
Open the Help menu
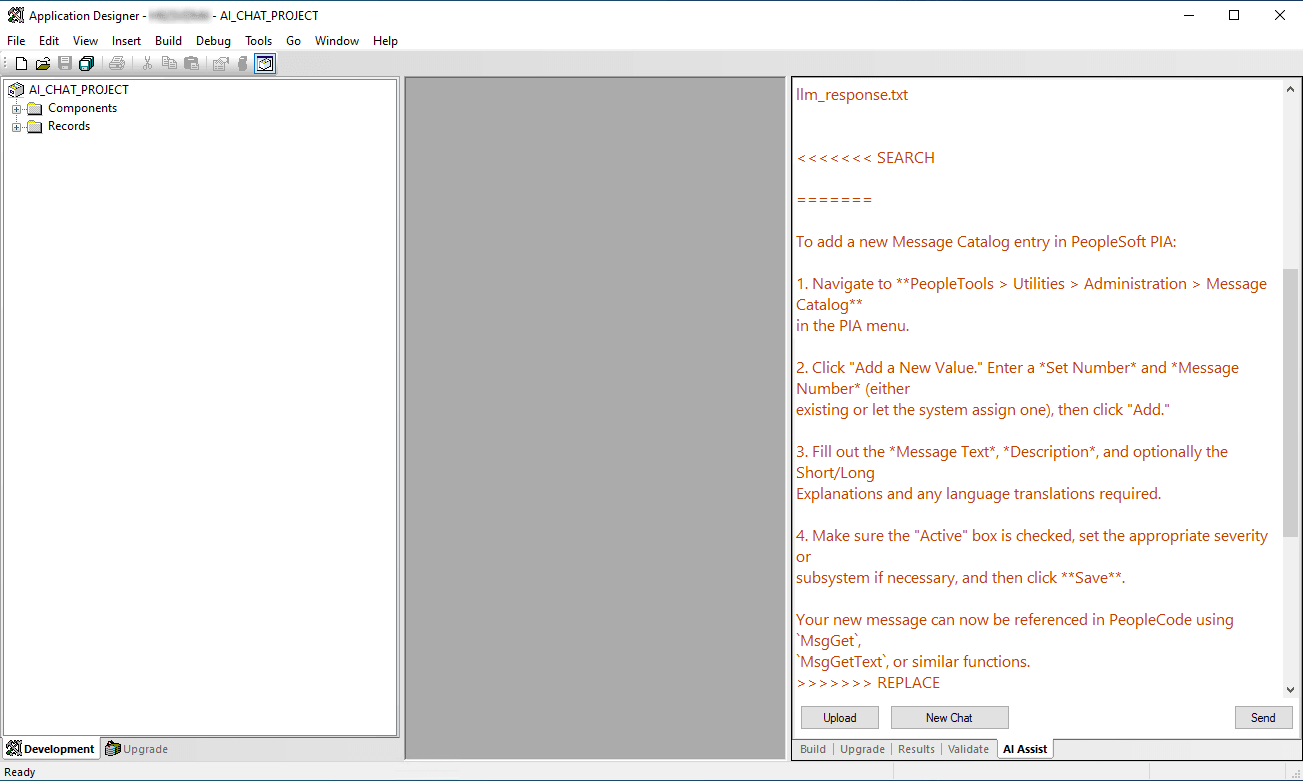pyautogui.click(x=385, y=41)
